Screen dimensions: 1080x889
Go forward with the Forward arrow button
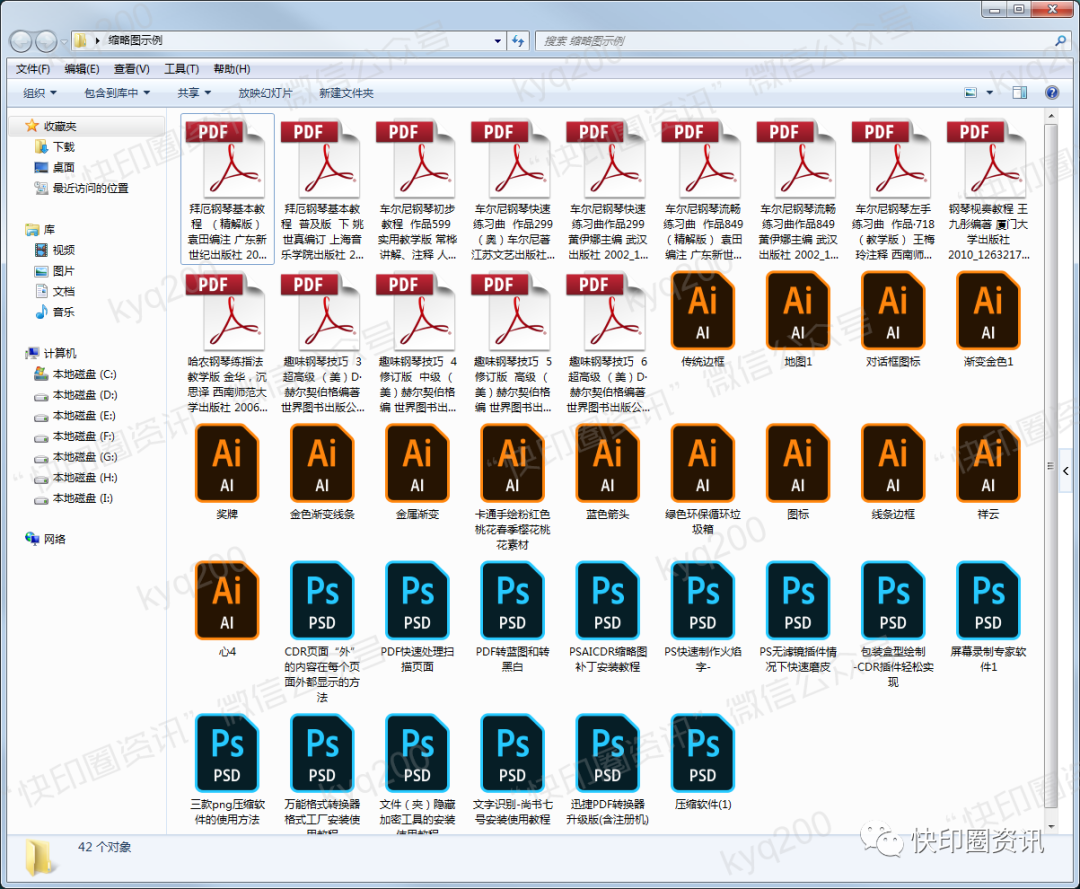46,41
